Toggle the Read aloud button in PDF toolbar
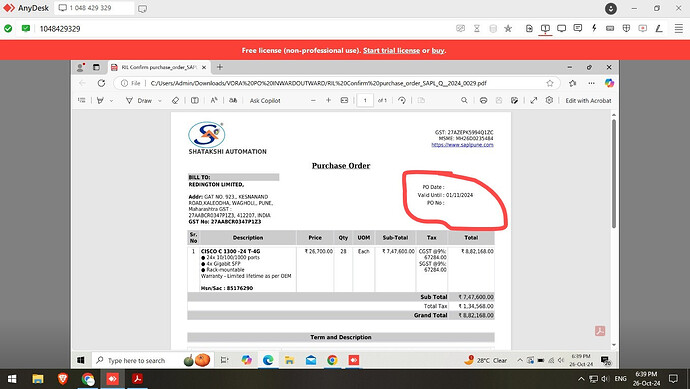The image size is (690, 389). click(214, 100)
